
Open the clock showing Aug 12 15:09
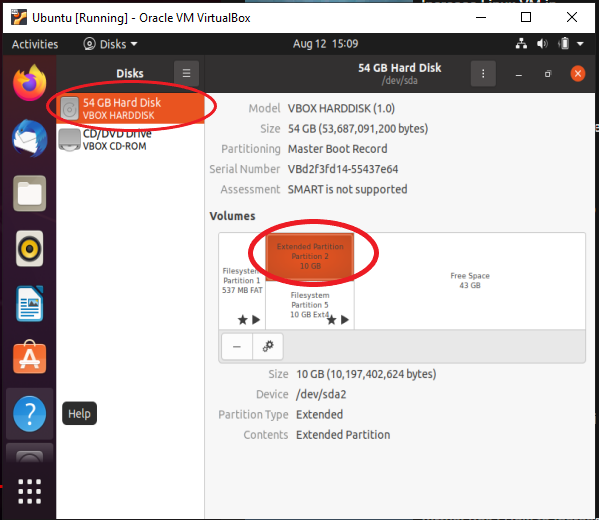pos(325,44)
